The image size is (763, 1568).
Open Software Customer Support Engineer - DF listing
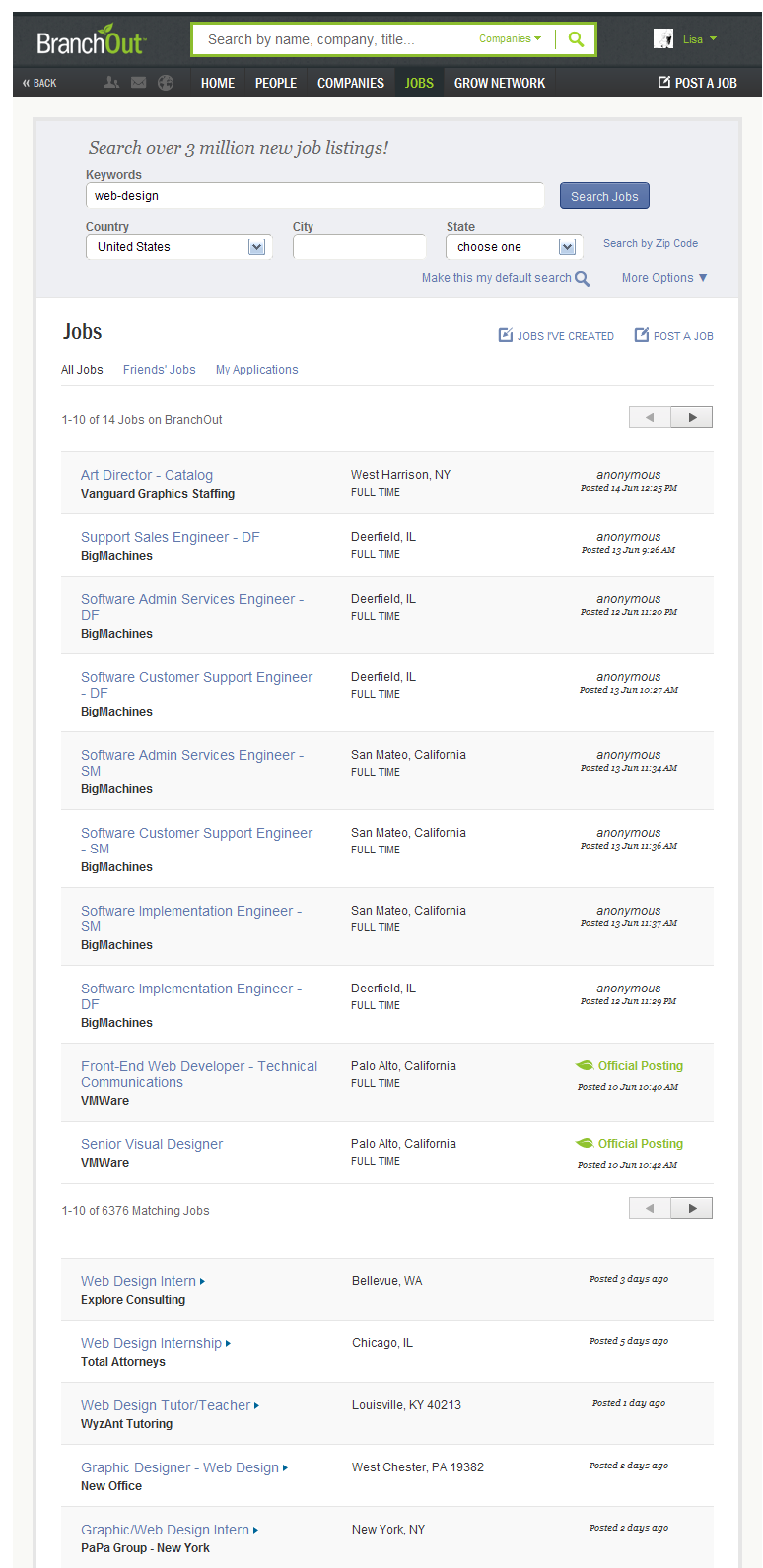[196, 685]
